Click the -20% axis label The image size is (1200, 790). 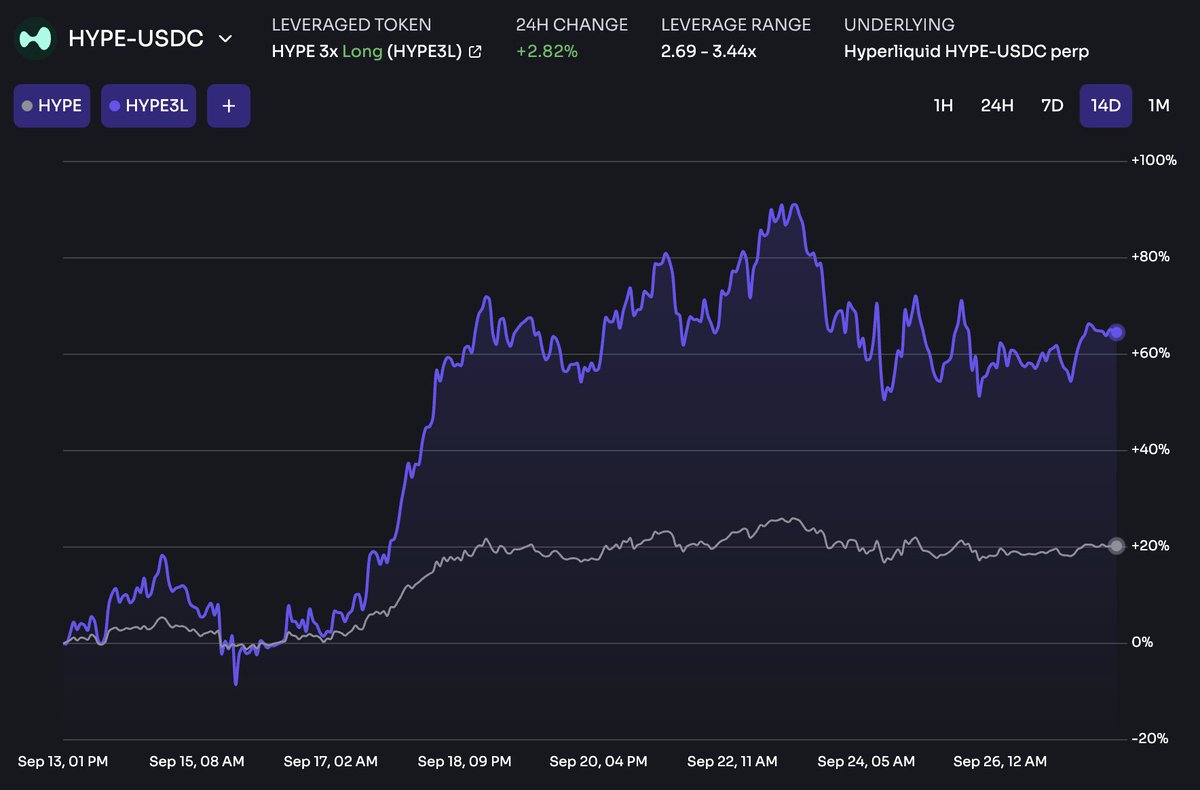point(1148,738)
